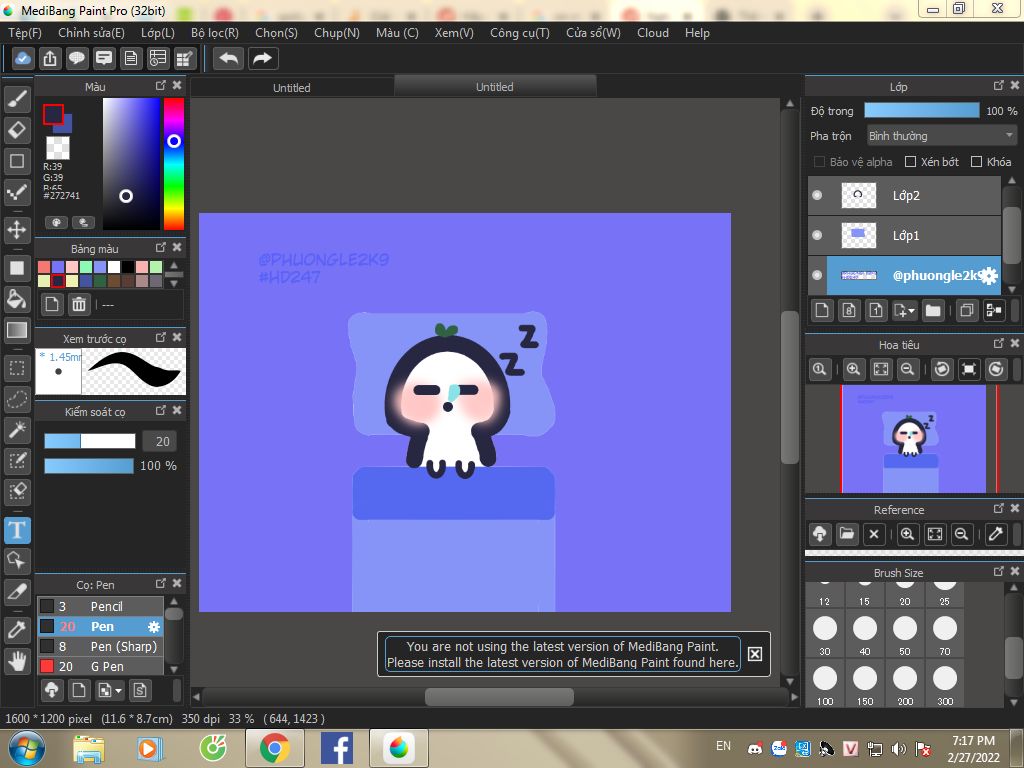
Task: Click the export icon in toolbar
Action: 50,59
